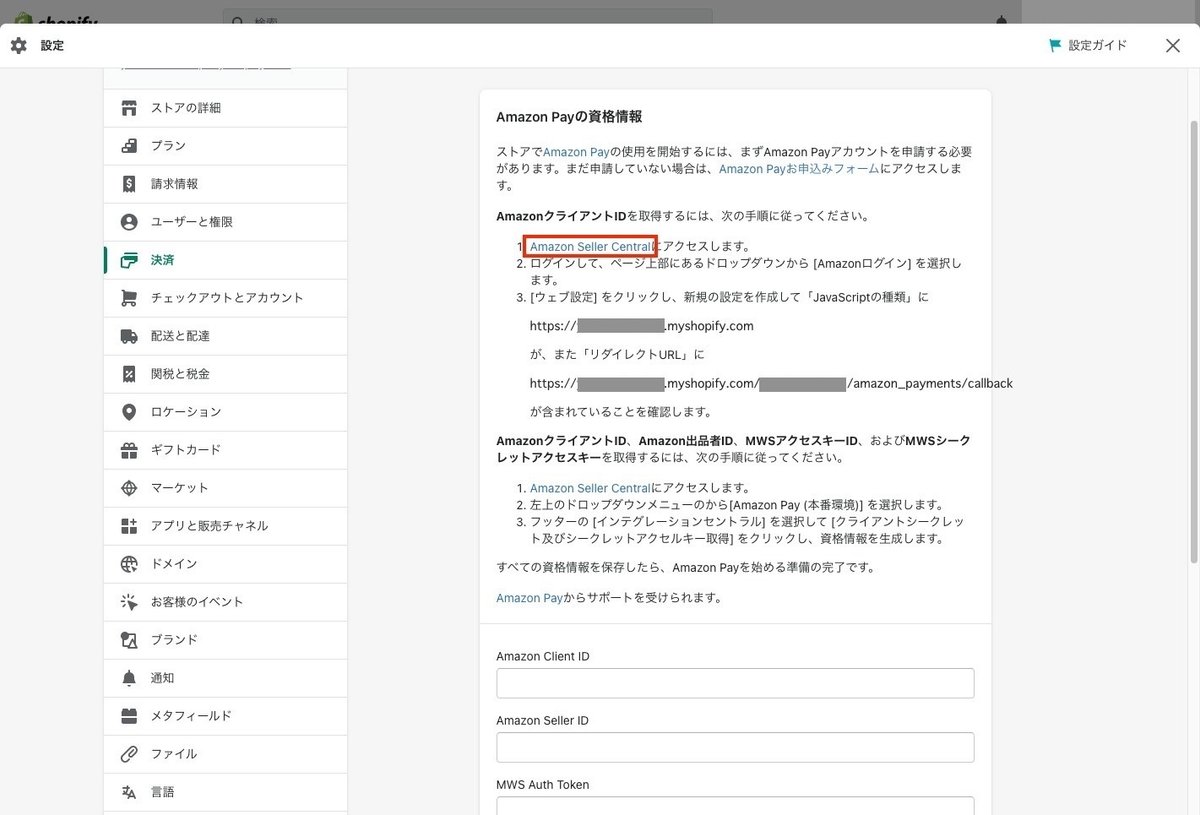The width and height of the screenshot is (1200, 815).
Task: Open the ストアの詳細 settings menu item
Action: (225, 108)
